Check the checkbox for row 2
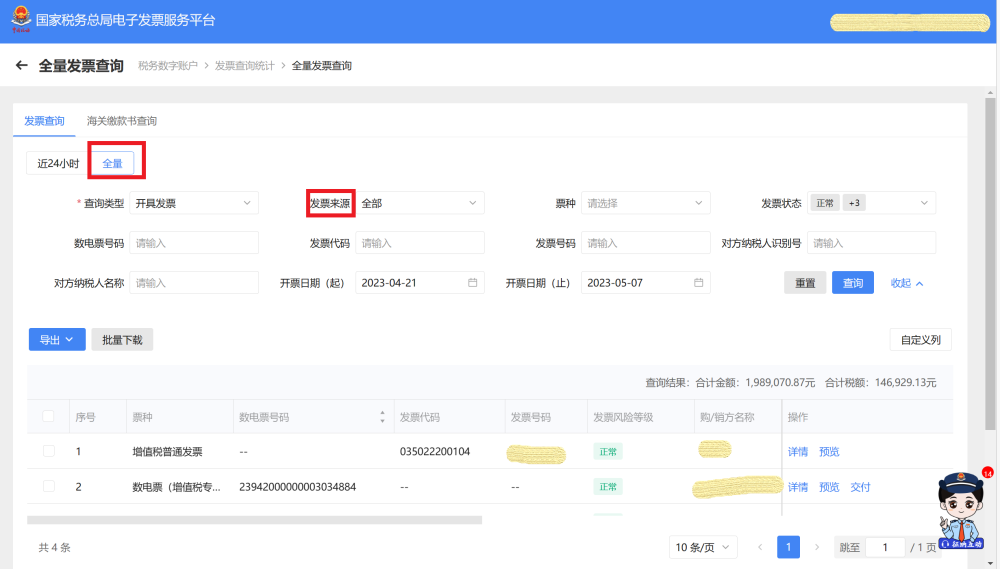The width and height of the screenshot is (1000, 569). (49, 487)
